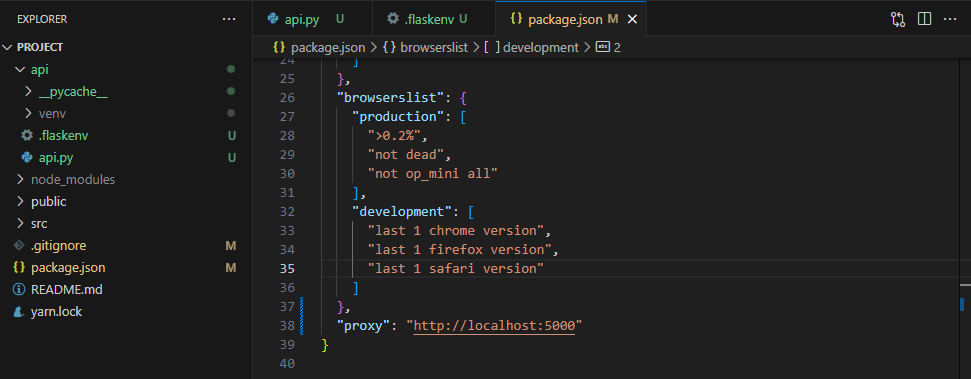The image size is (971, 379).
Task: Open yarn.lock in the explorer
Action: click(x=126, y=312)
